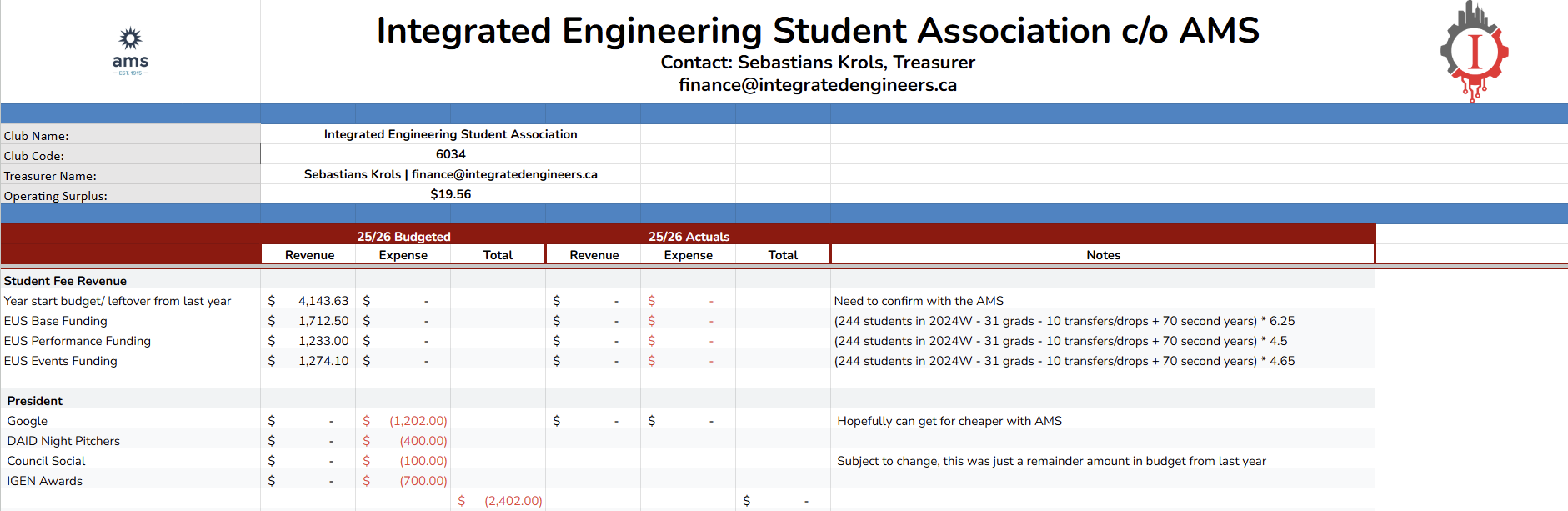Screen dimensions: 1568x511
Task: Select the 'Hopefully can get for cheaper with AMS' note
Action: pyautogui.click(x=949, y=421)
